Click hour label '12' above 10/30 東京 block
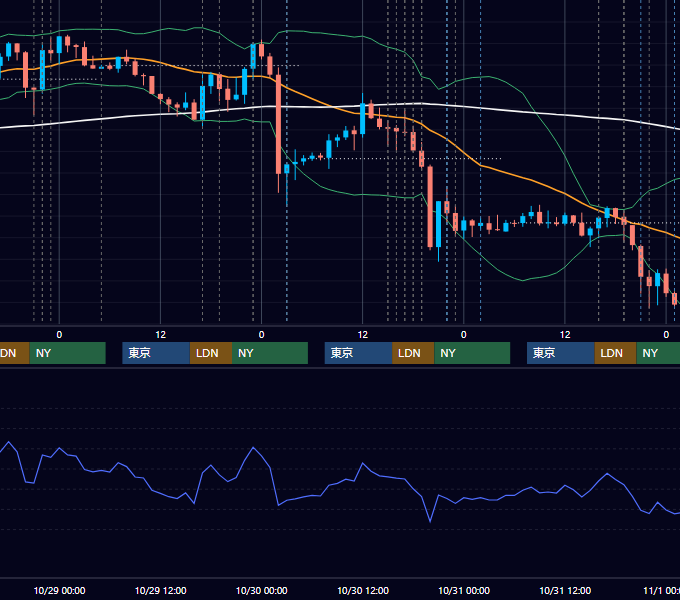The height and width of the screenshot is (600, 680). point(363,335)
